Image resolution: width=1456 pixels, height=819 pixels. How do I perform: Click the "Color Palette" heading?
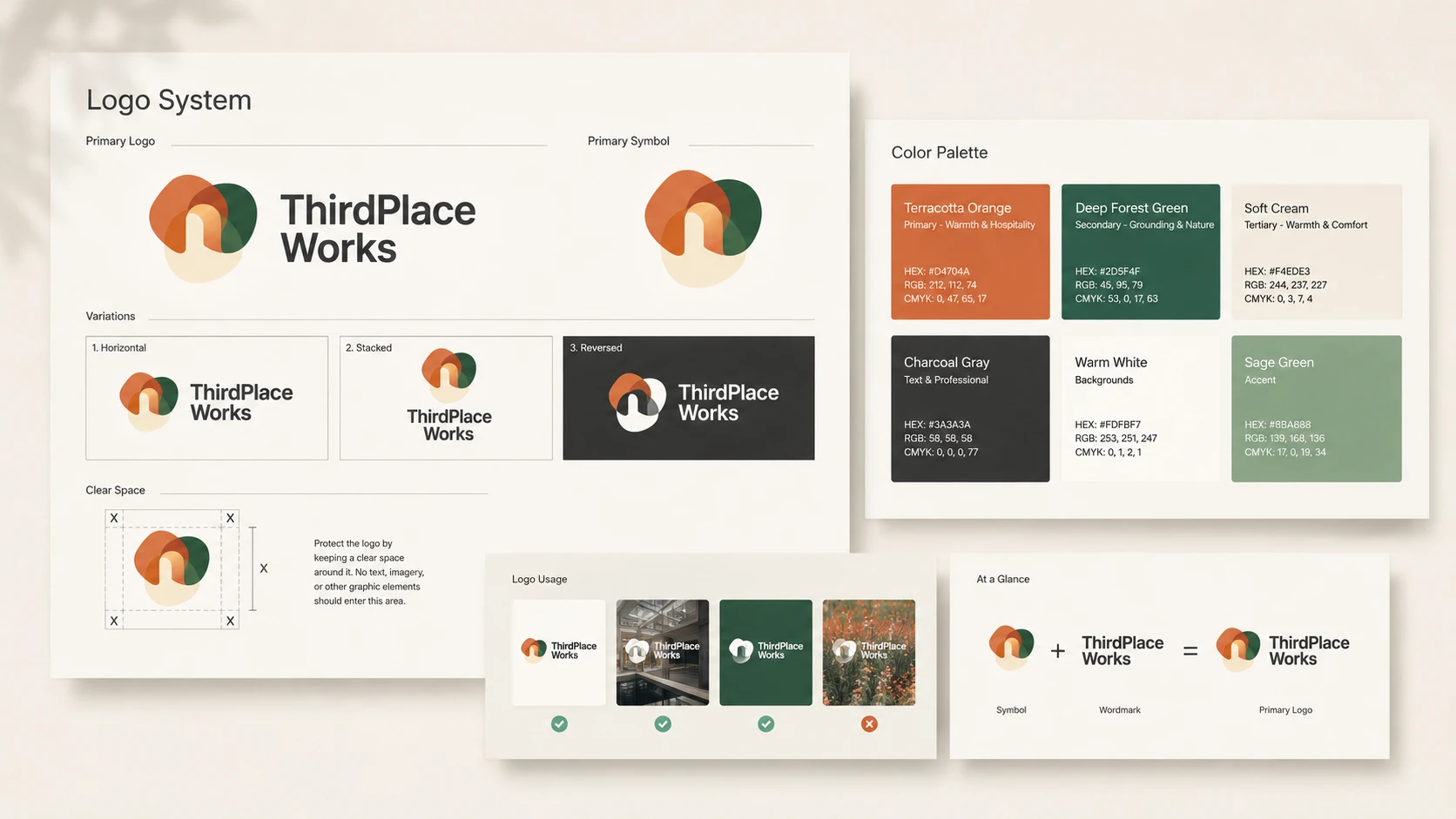point(940,152)
